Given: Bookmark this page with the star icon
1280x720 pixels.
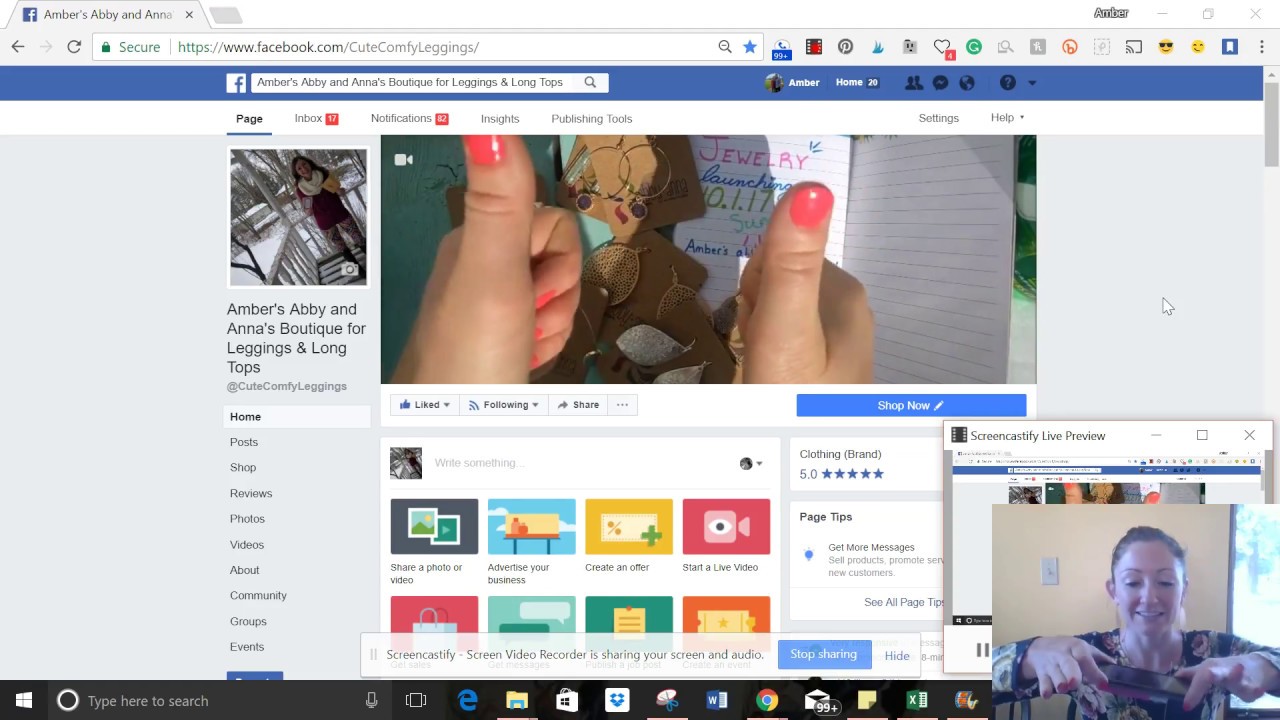Looking at the screenshot, I should tap(750, 47).
